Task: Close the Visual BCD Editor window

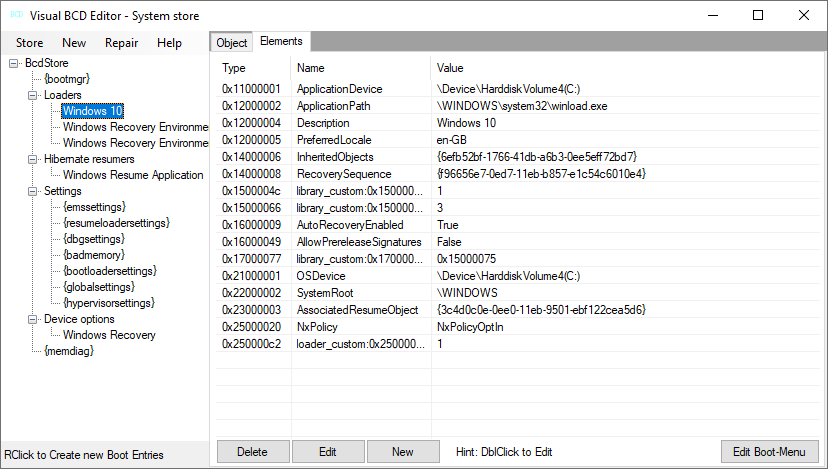Action: tap(804, 15)
